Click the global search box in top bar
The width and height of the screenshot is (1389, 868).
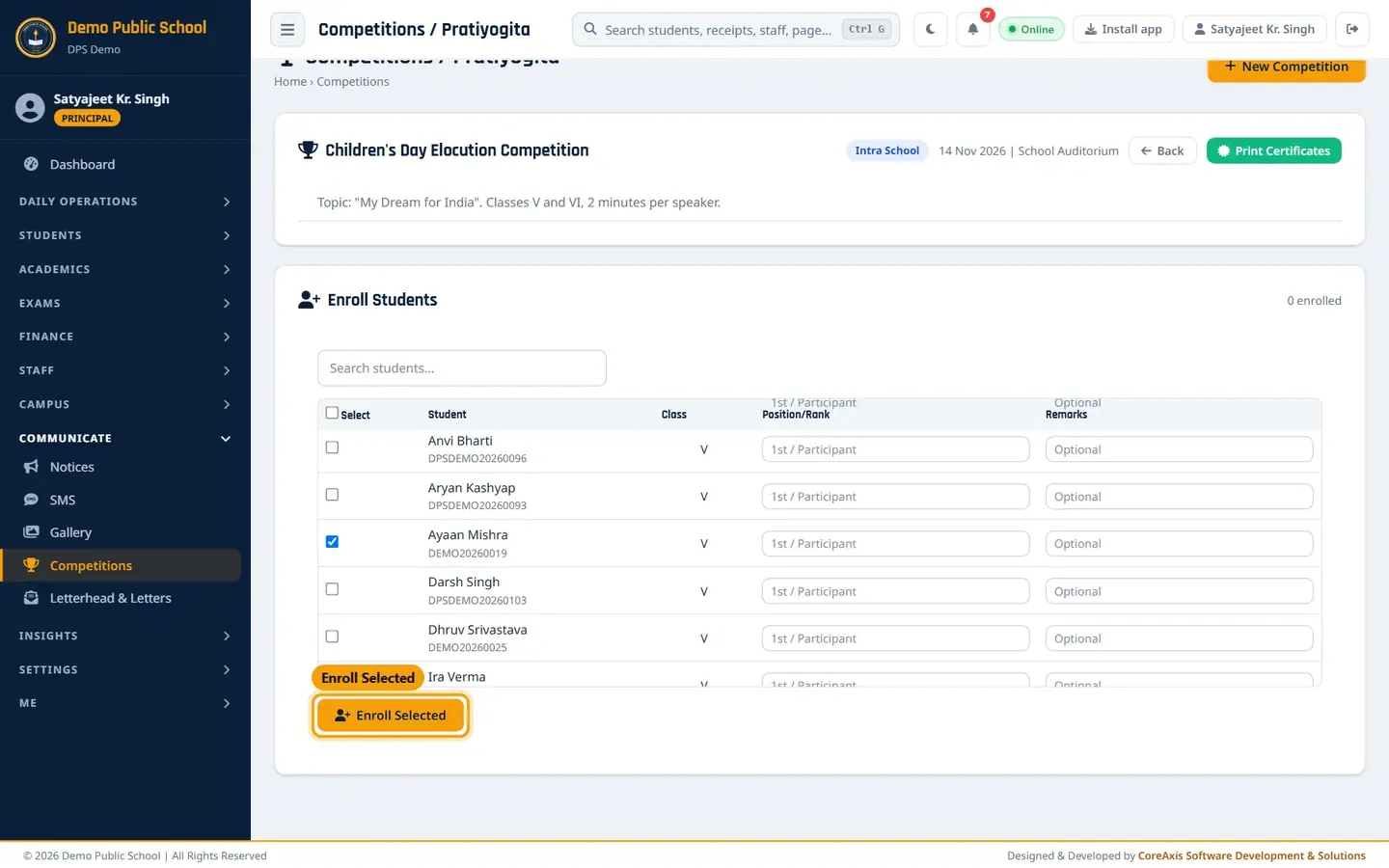pyautogui.click(x=736, y=29)
